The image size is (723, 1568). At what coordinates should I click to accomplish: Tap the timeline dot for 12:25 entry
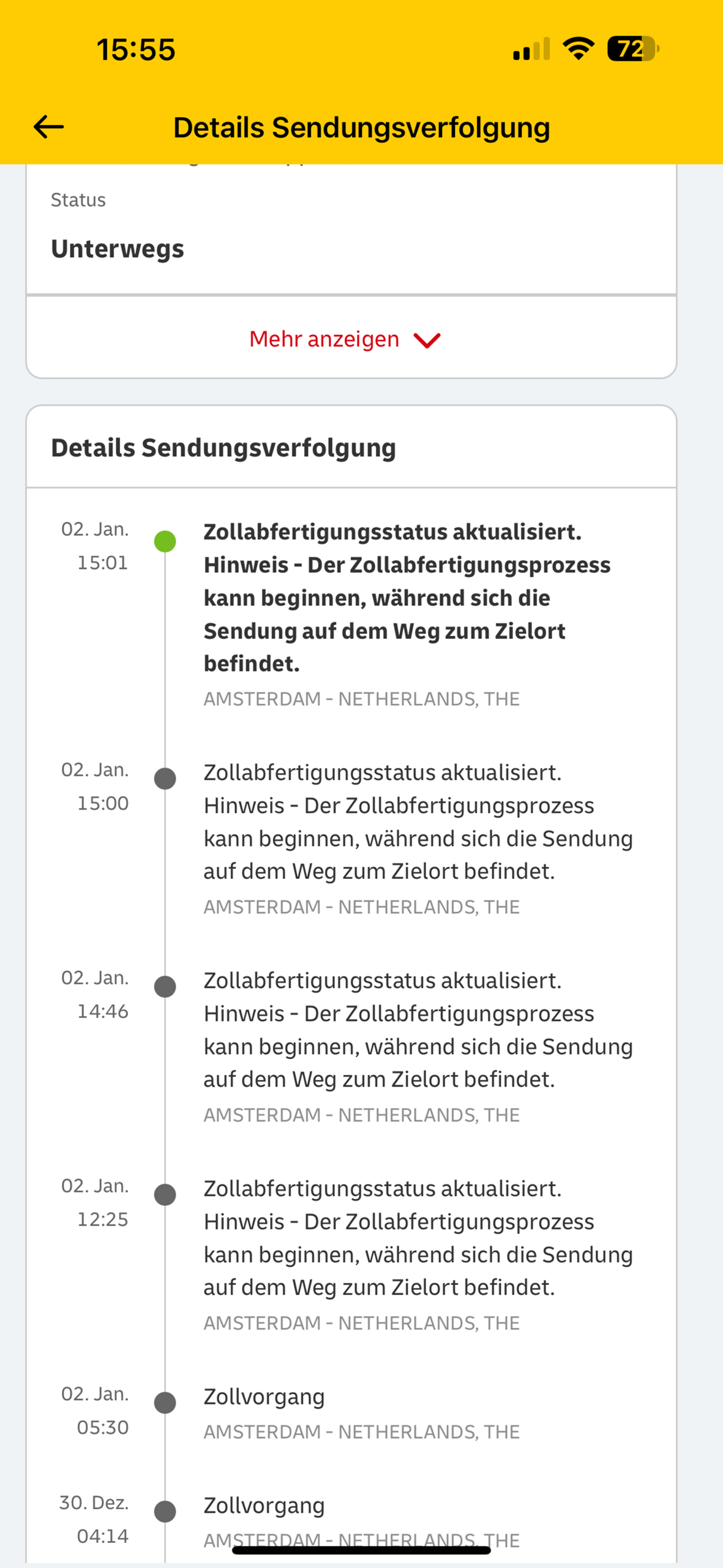click(x=165, y=1195)
